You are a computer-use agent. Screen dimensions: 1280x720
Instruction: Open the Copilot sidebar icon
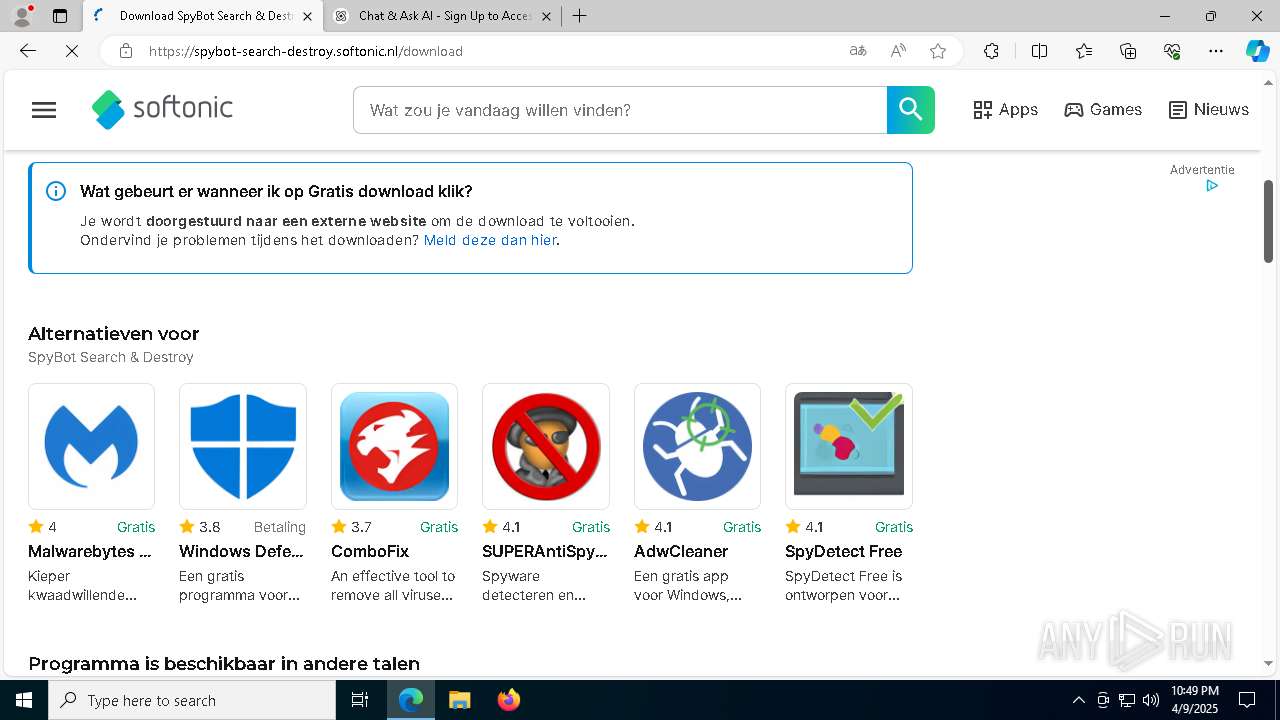[x=1257, y=51]
